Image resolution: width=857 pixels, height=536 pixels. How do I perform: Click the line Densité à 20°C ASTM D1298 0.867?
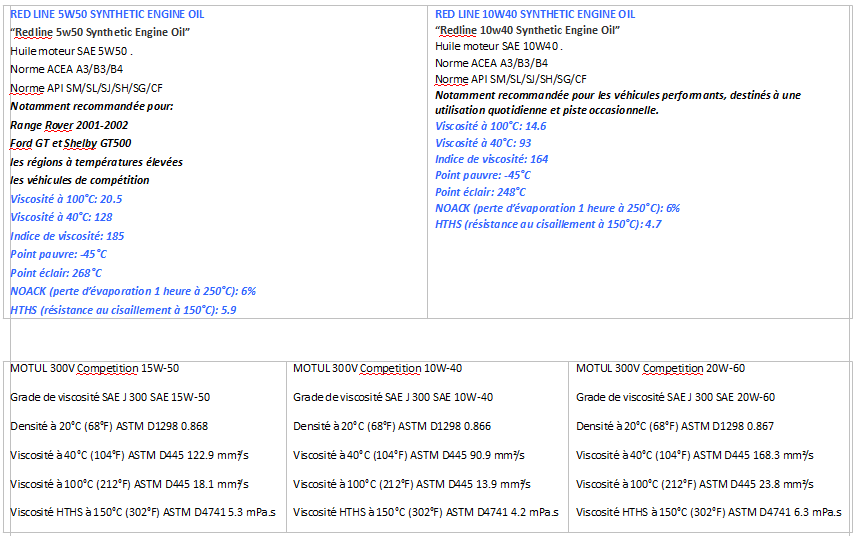(x=675, y=426)
